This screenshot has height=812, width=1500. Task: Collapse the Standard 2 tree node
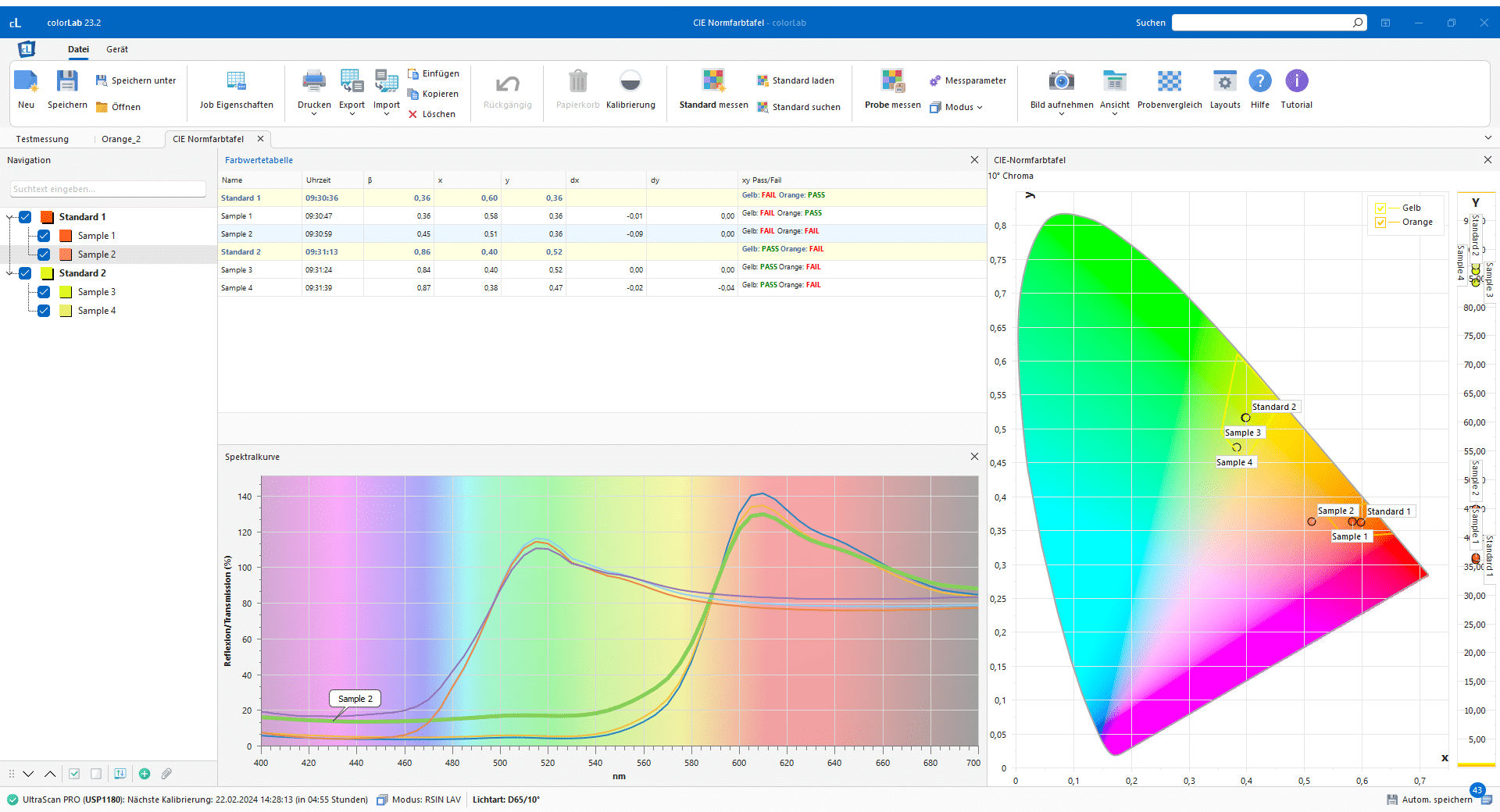10,273
